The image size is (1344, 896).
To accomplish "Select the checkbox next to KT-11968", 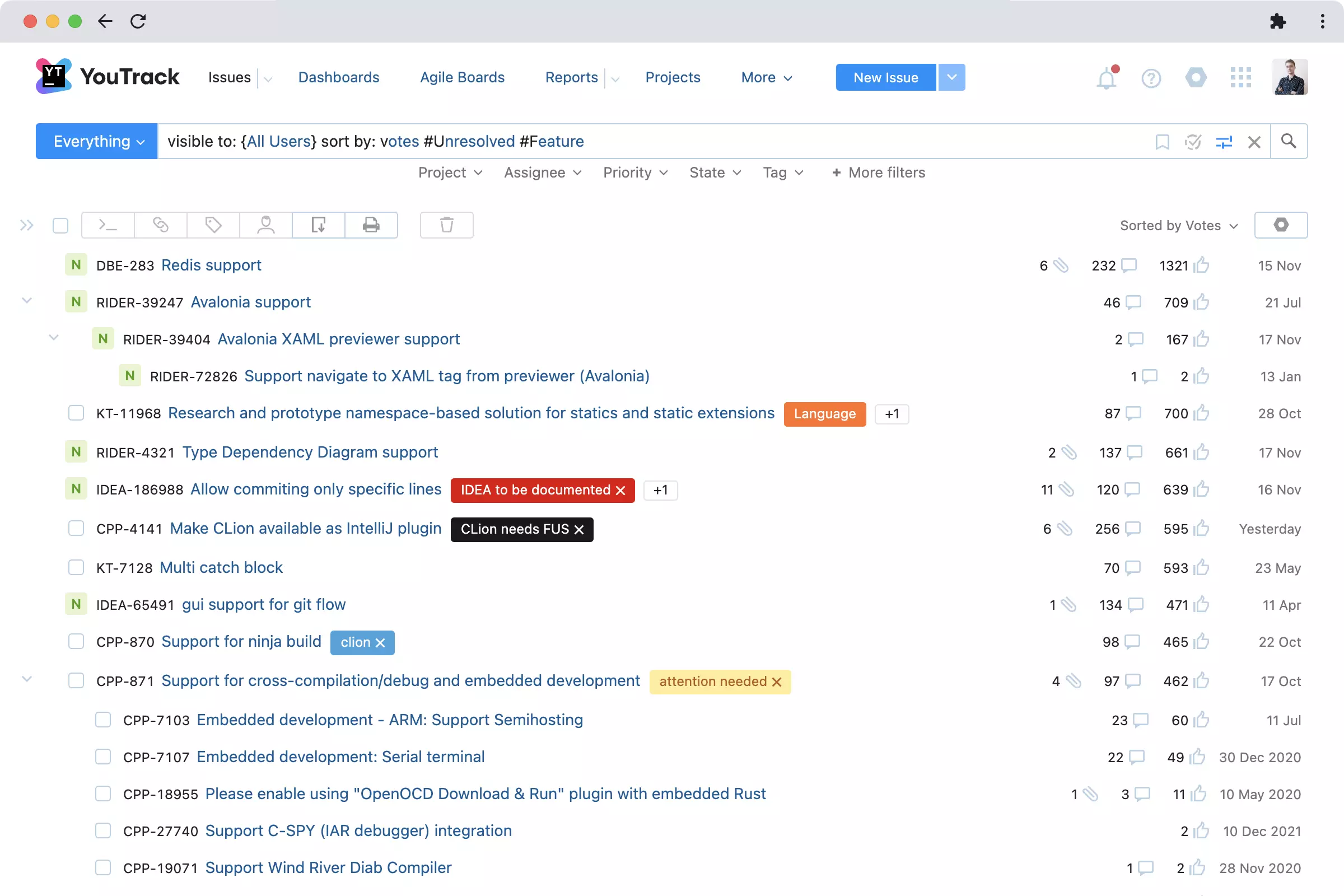I will tap(76, 413).
